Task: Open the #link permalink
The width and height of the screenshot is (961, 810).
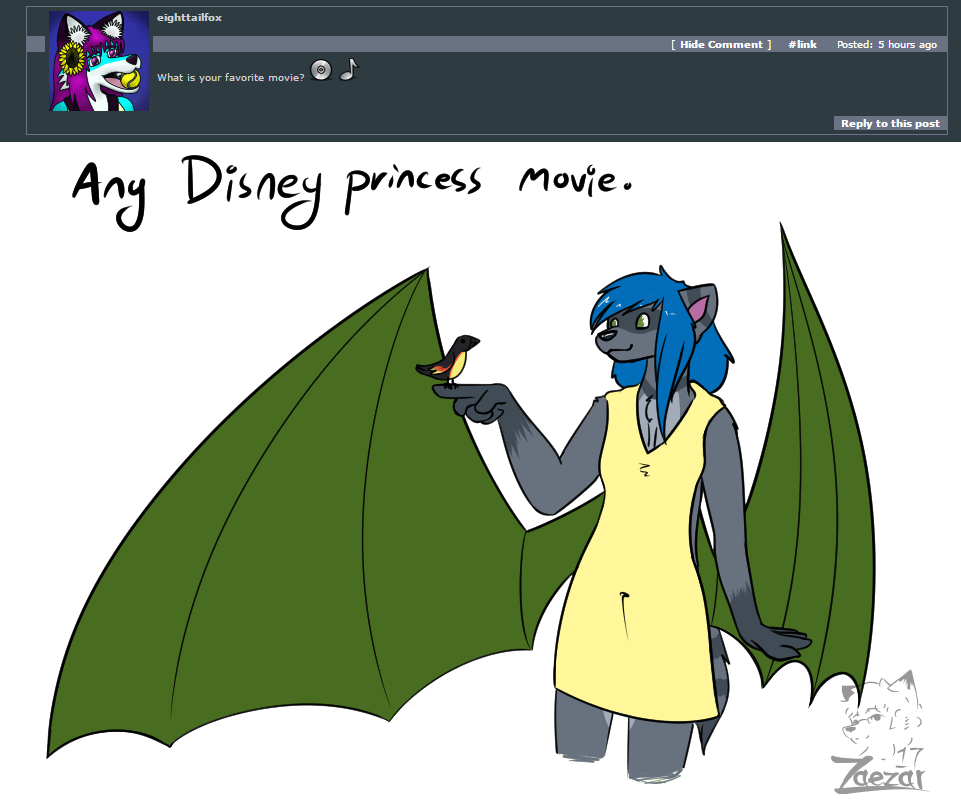Action: (x=802, y=45)
